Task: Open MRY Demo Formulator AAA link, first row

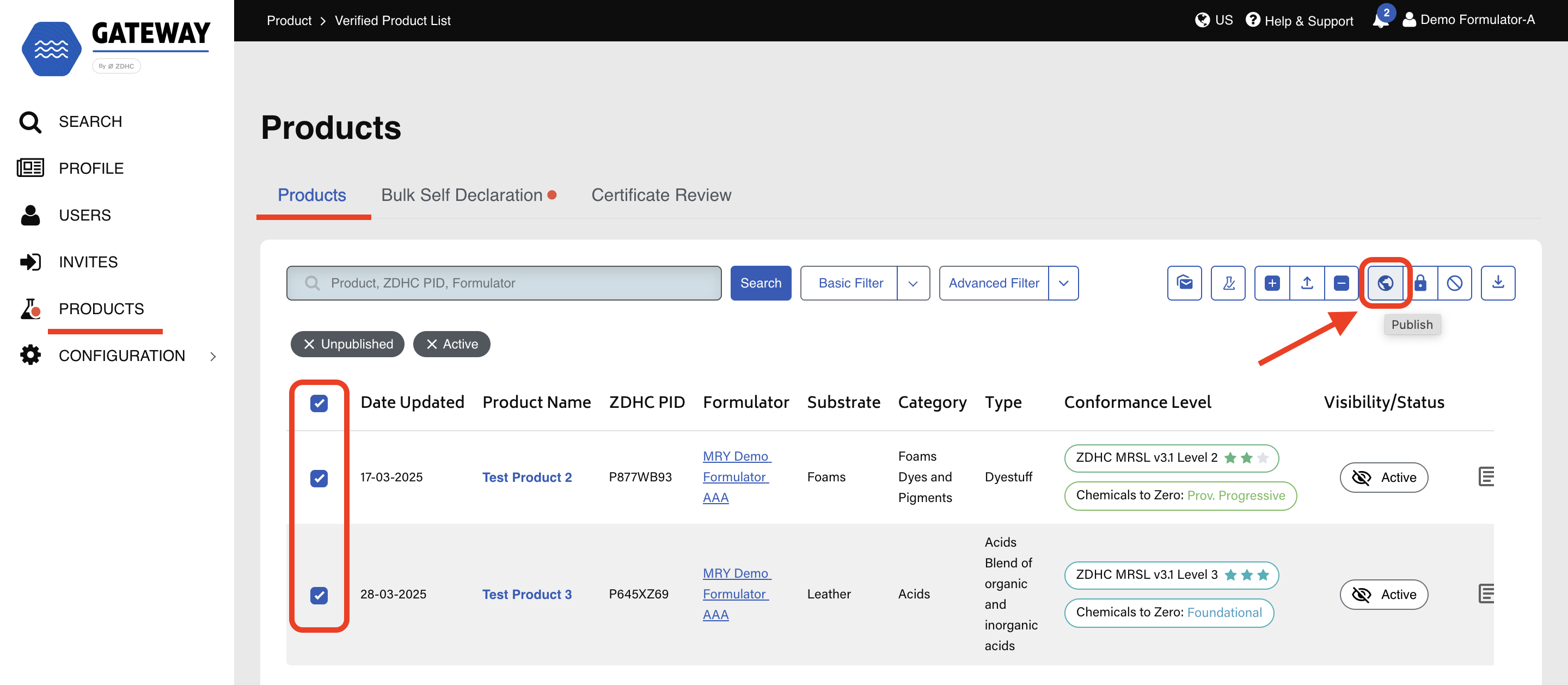Action: tap(737, 477)
